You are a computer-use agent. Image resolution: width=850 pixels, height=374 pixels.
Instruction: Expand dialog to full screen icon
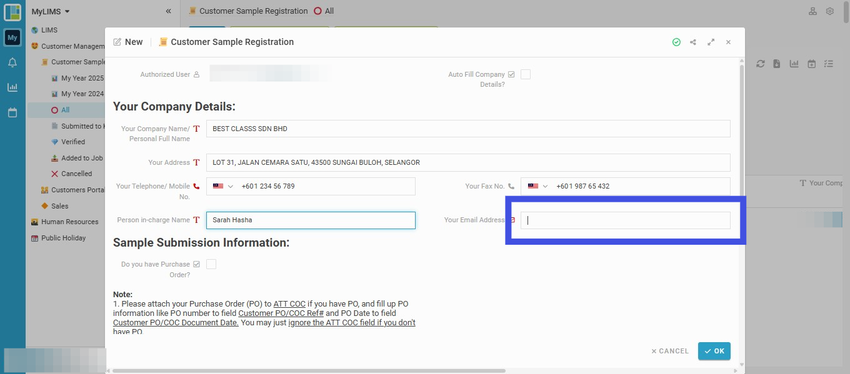(711, 42)
